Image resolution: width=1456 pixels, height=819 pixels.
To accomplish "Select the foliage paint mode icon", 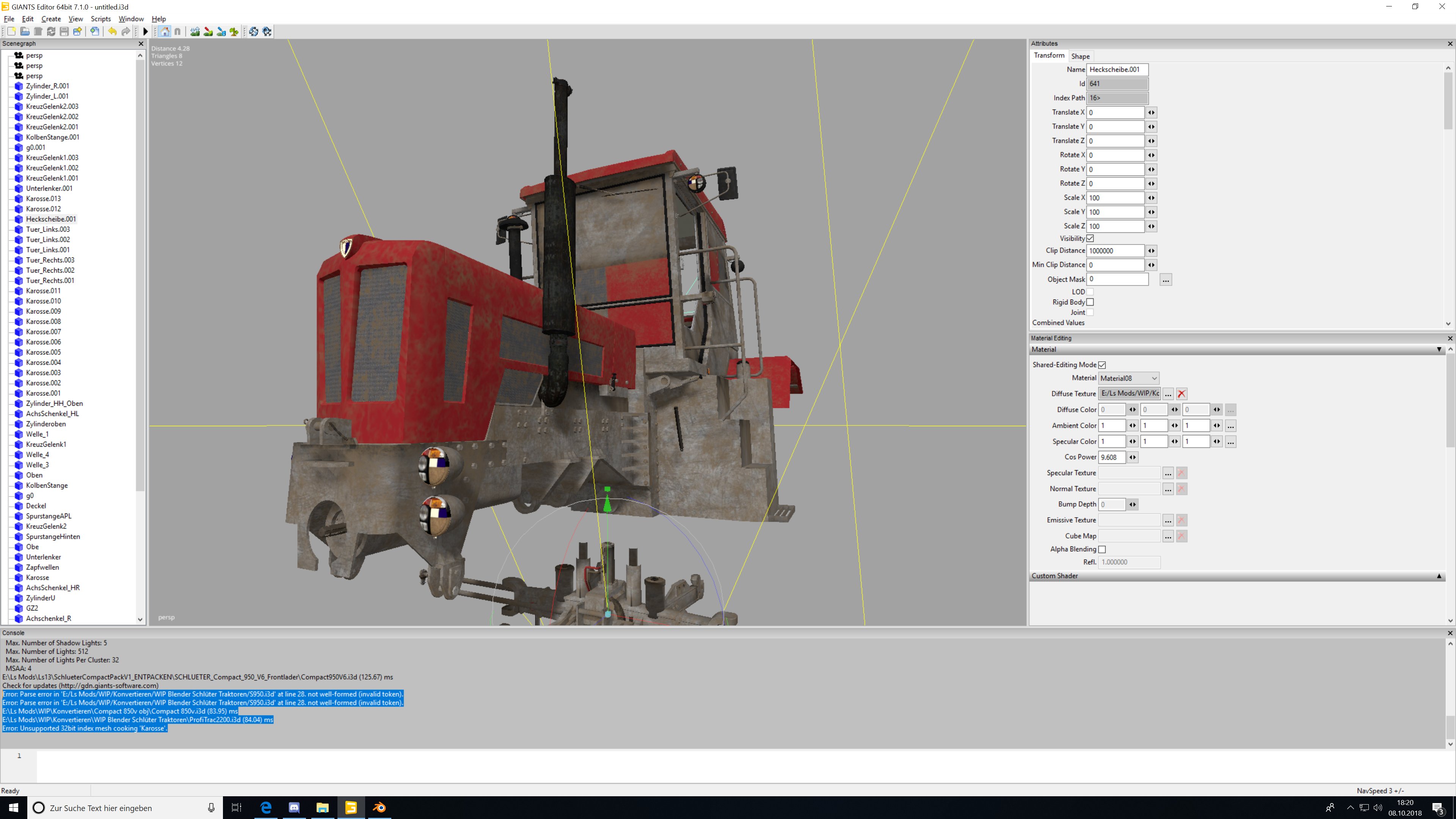I will 234,31.
